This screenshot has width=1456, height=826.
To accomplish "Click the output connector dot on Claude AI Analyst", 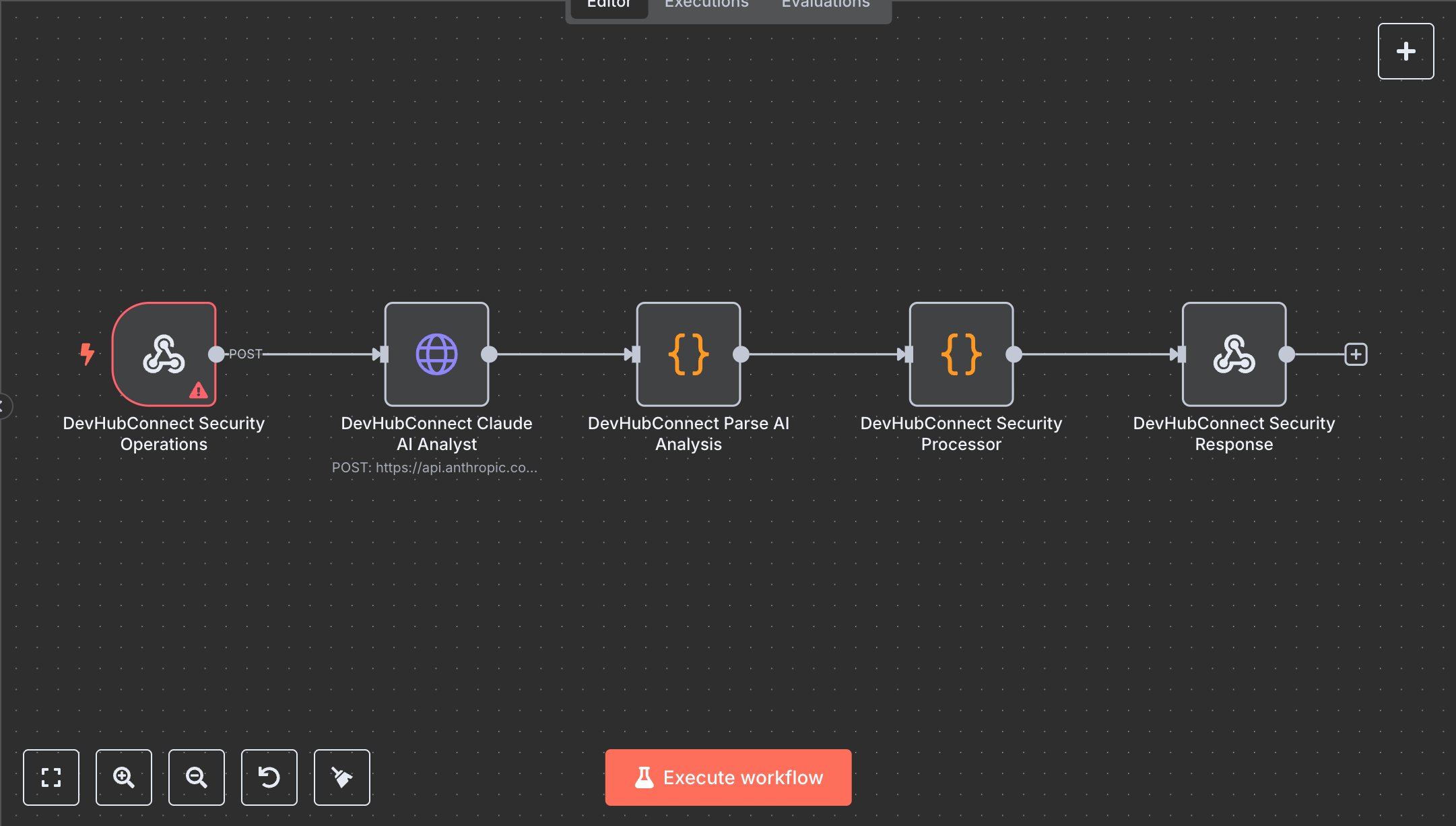I will tap(490, 354).
